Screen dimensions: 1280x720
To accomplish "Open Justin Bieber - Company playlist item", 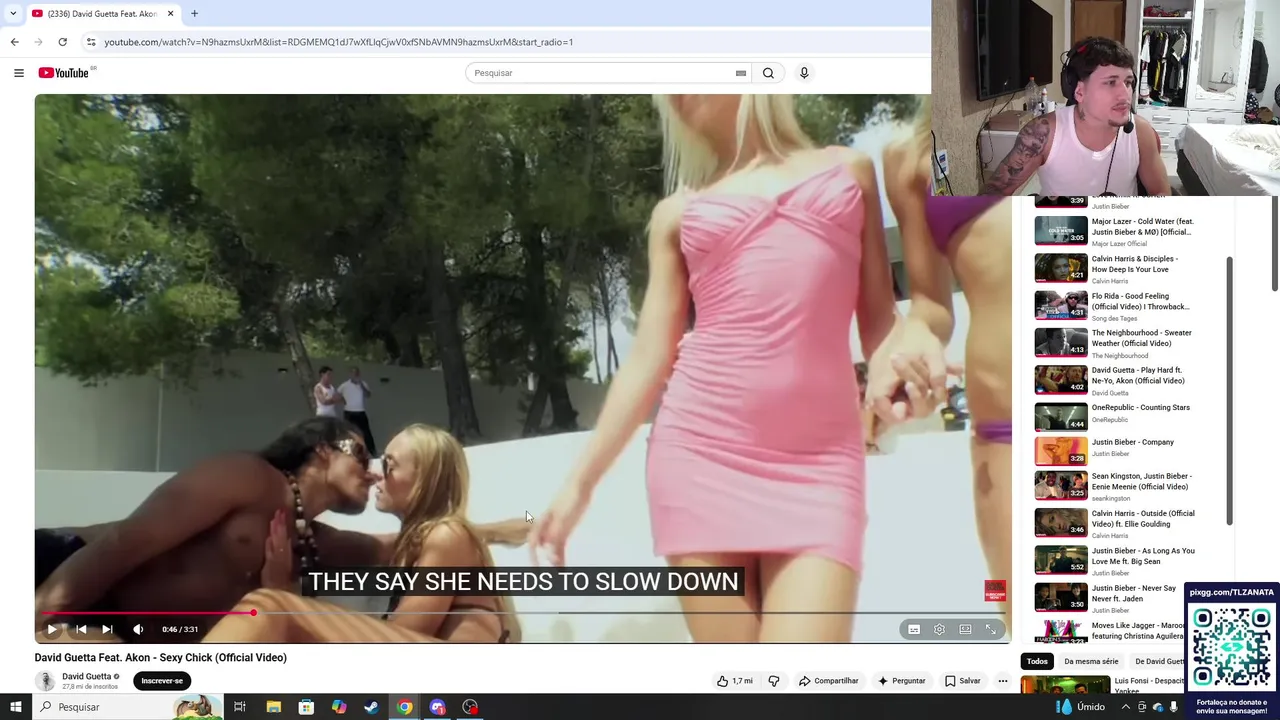I will click(1115, 451).
